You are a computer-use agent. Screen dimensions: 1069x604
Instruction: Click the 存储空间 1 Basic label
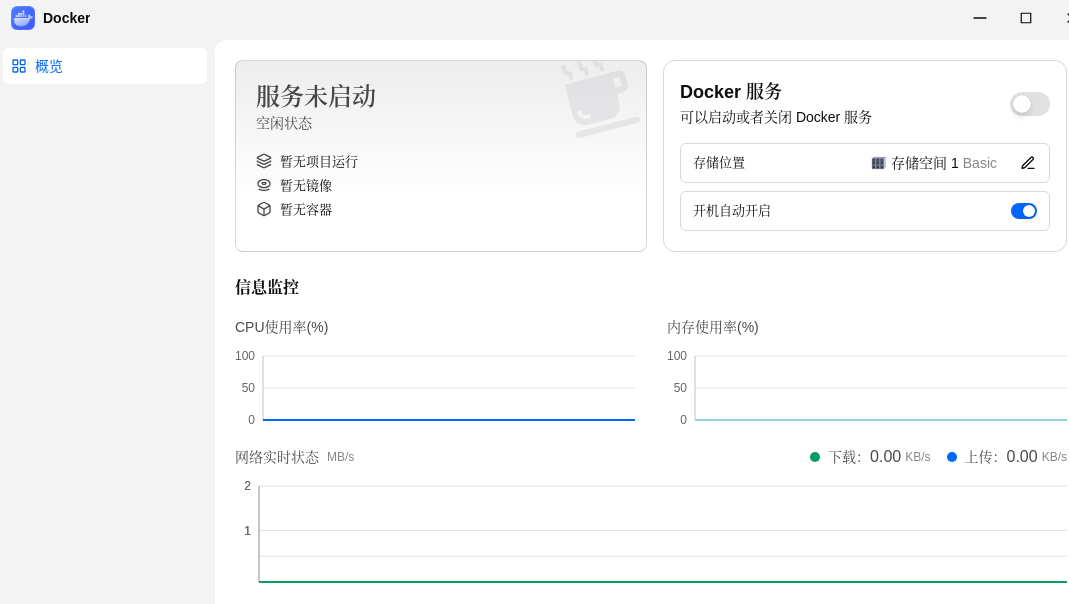[x=944, y=163]
